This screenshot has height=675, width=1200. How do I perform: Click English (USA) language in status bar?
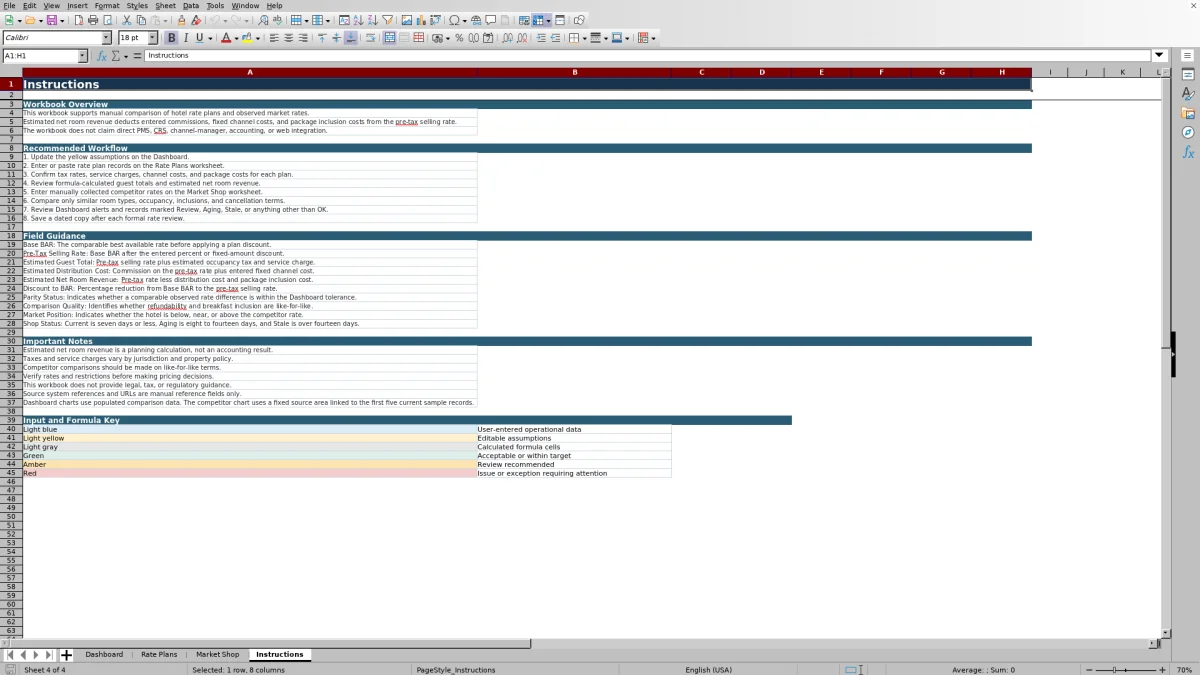[708, 669]
